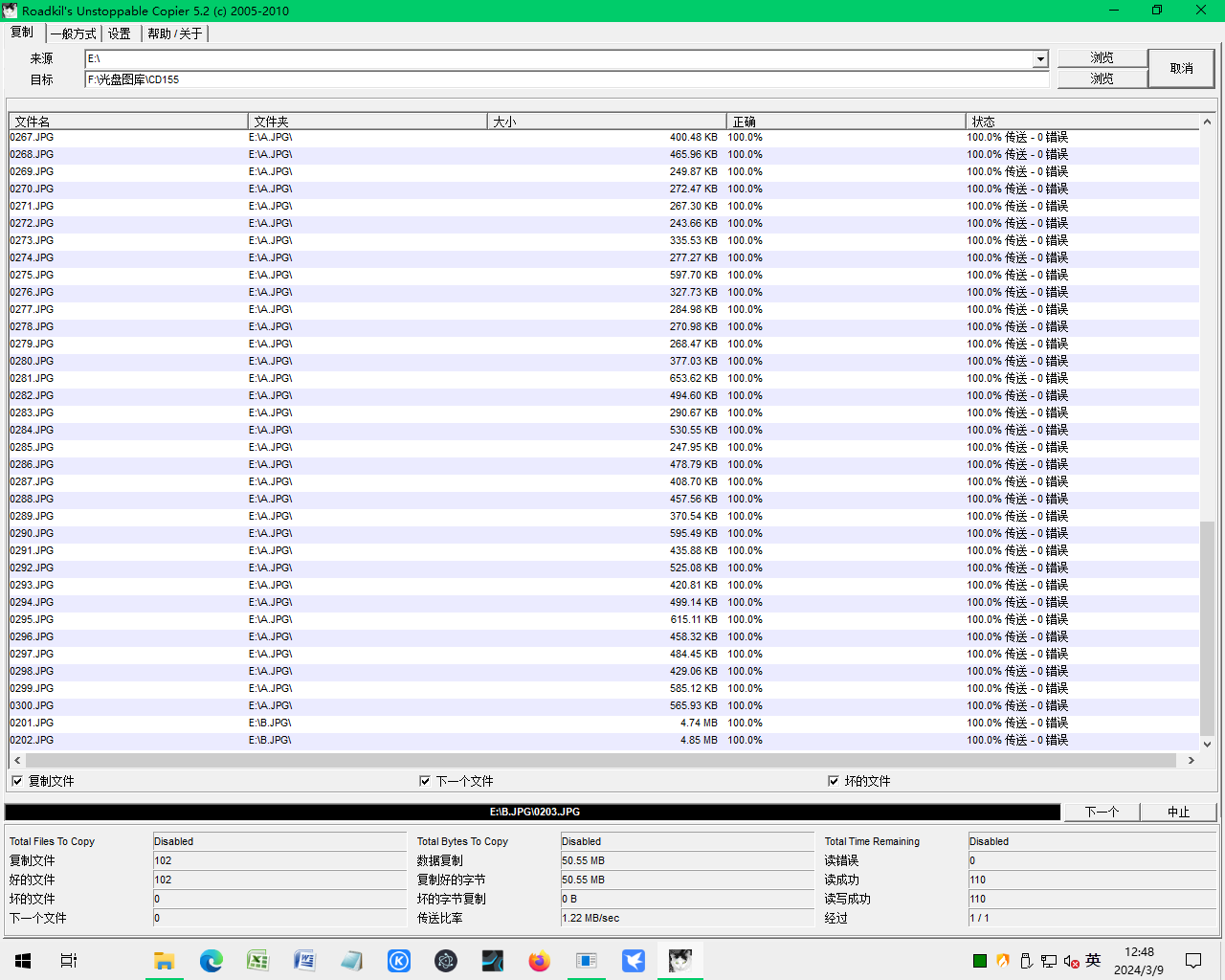Image resolution: width=1225 pixels, height=980 pixels.
Task: Click the 4.85 MB size cell
Action: (x=699, y=740)
